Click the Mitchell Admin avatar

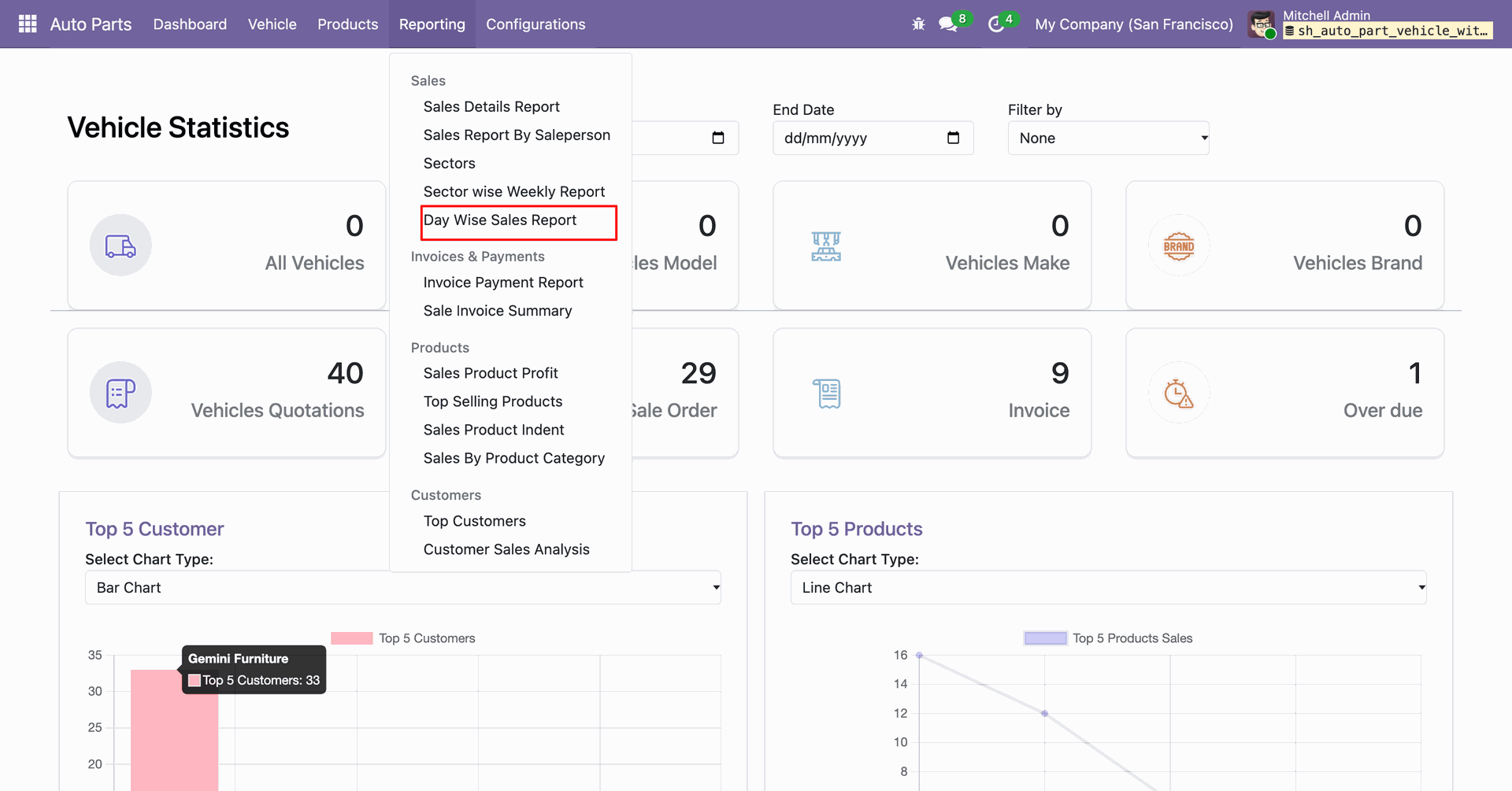[x=1262, y=24]
